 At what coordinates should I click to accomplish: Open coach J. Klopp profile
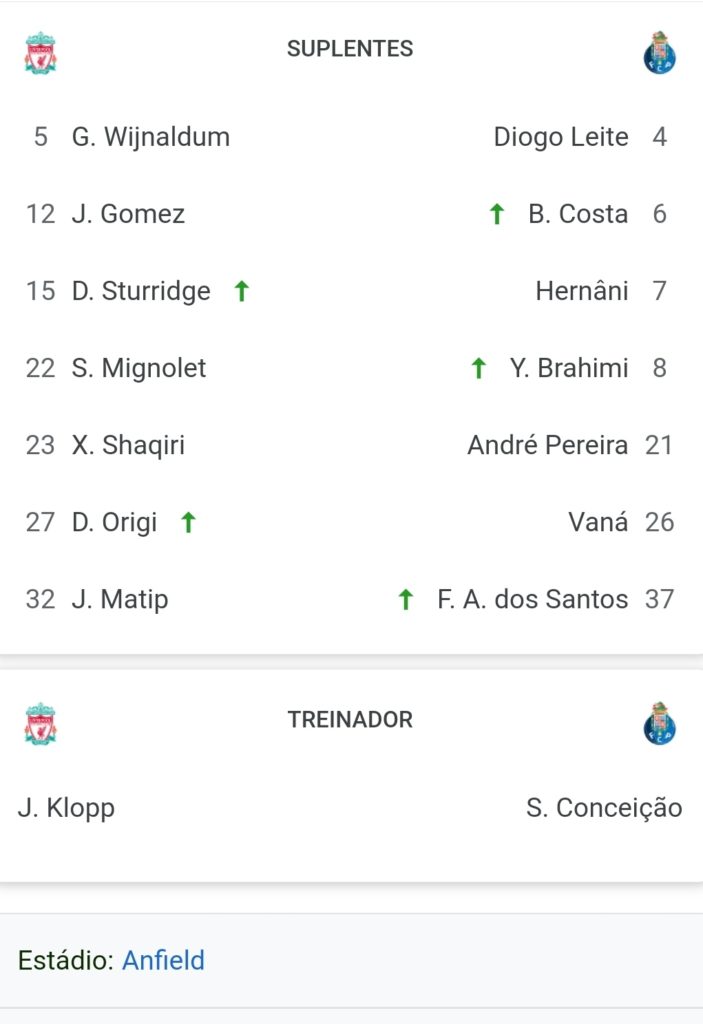66,808
